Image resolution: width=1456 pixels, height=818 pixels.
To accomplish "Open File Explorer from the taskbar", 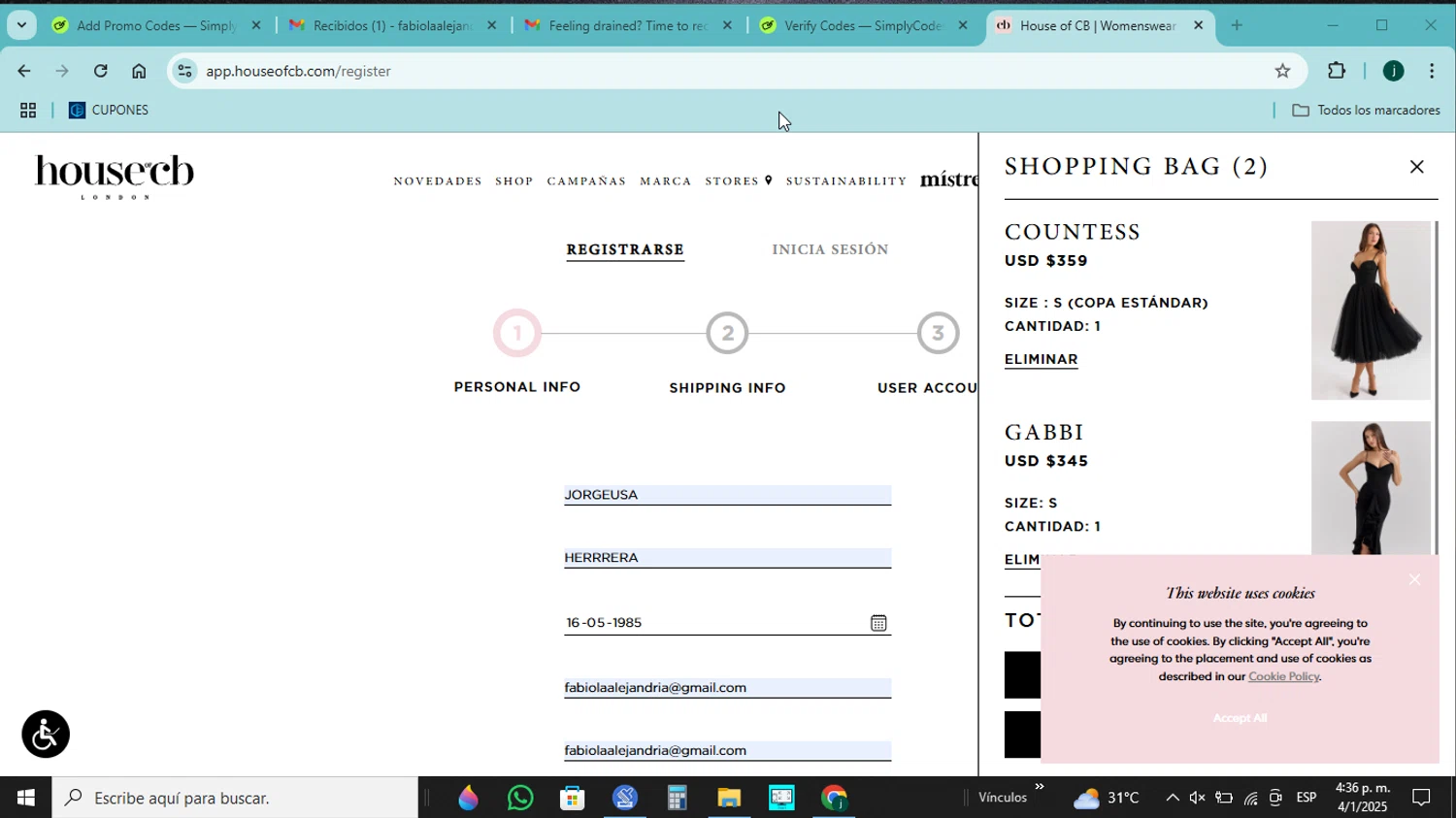I will coord(729,798).
